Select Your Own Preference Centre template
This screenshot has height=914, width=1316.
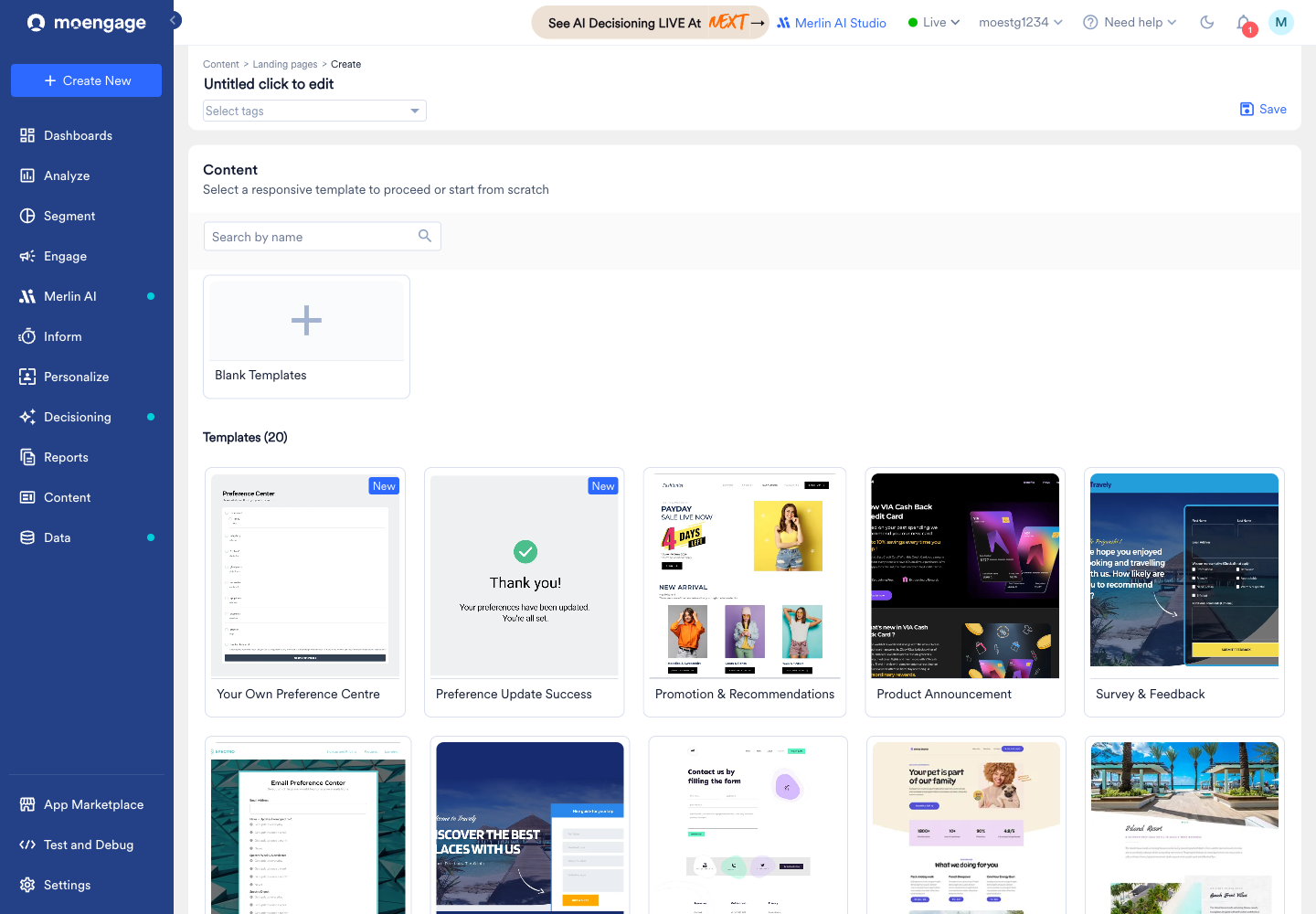point(305,592)
